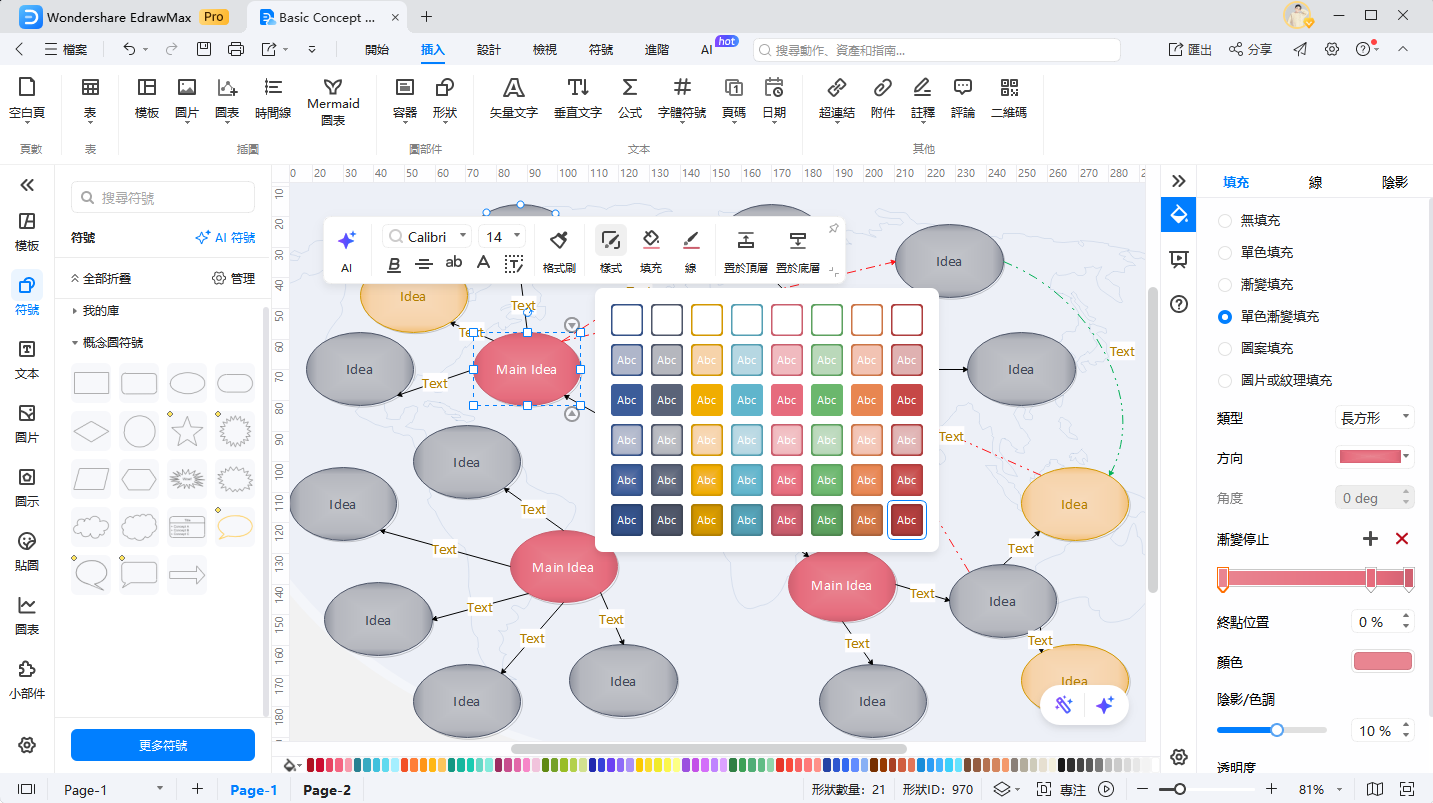Select the solid fill (單色填充) radio button
The image size is (1433, 803).
click(1225, 252)
